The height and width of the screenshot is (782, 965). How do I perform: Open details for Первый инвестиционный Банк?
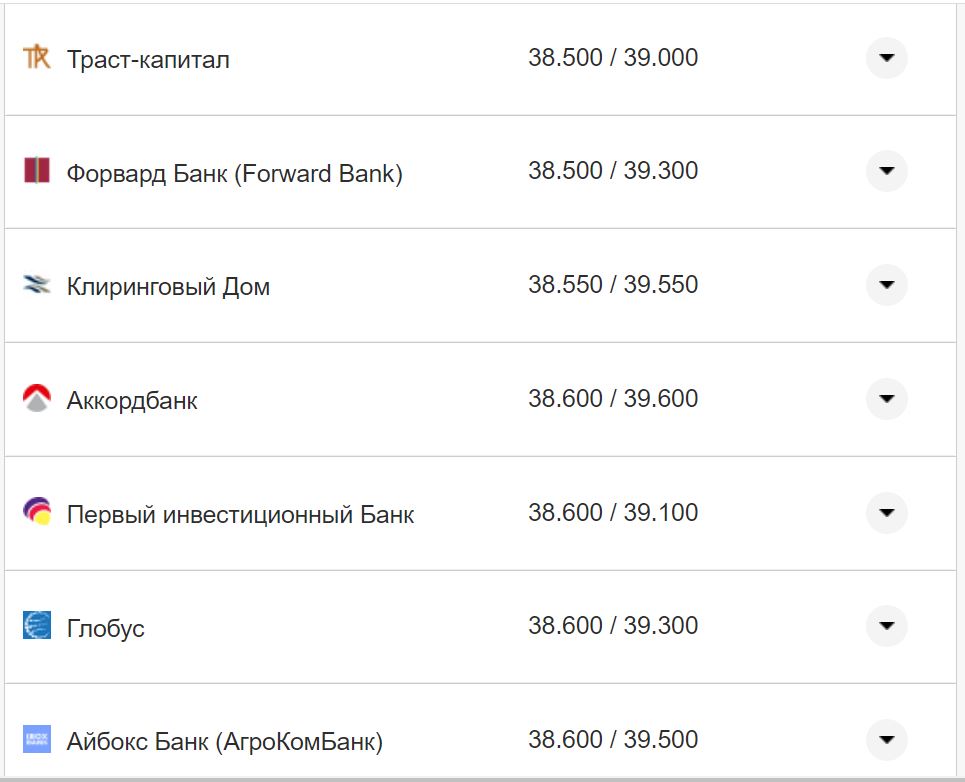pyautogui.click(x=886, y=512)
